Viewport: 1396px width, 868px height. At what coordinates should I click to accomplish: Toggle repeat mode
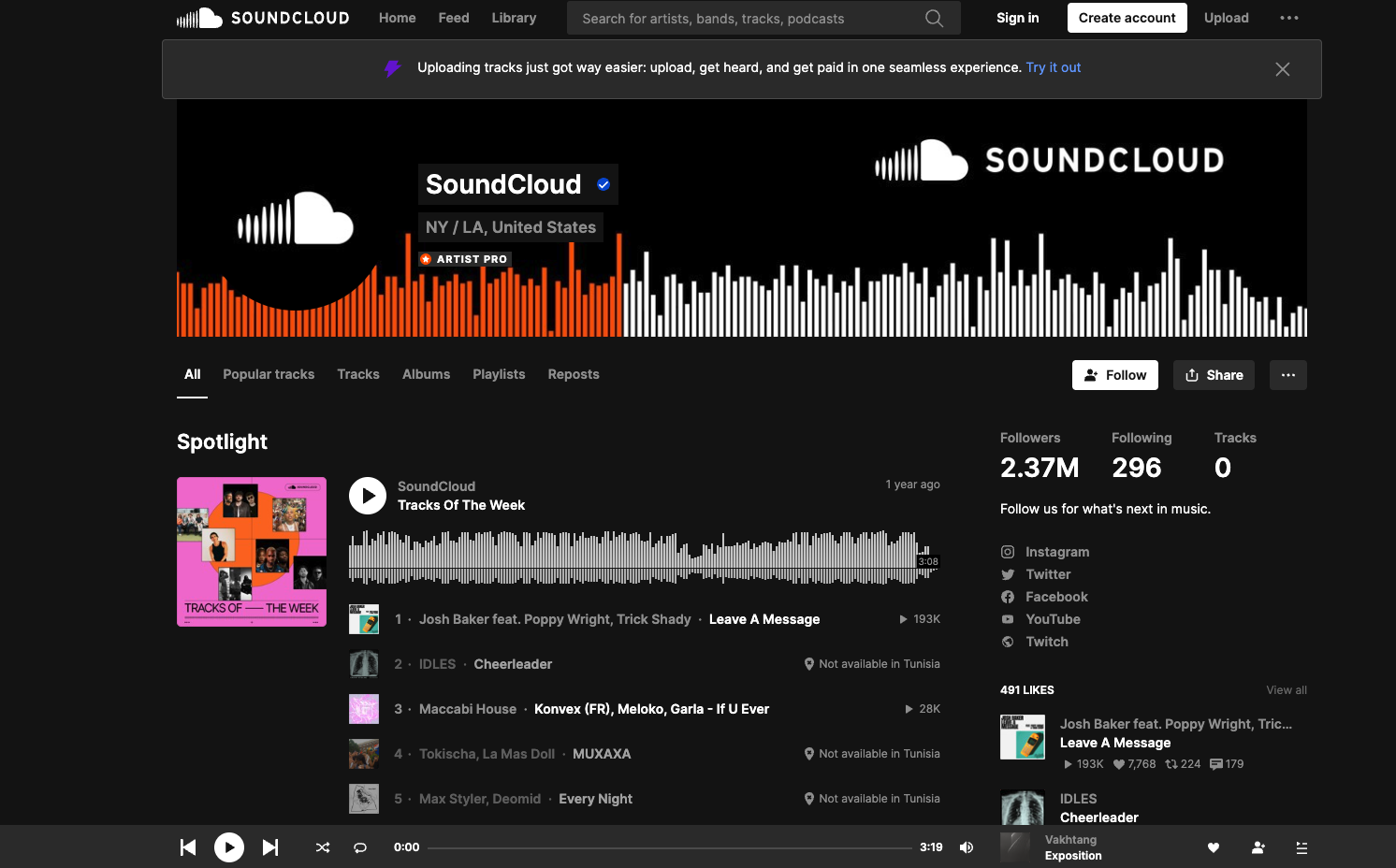360,847
